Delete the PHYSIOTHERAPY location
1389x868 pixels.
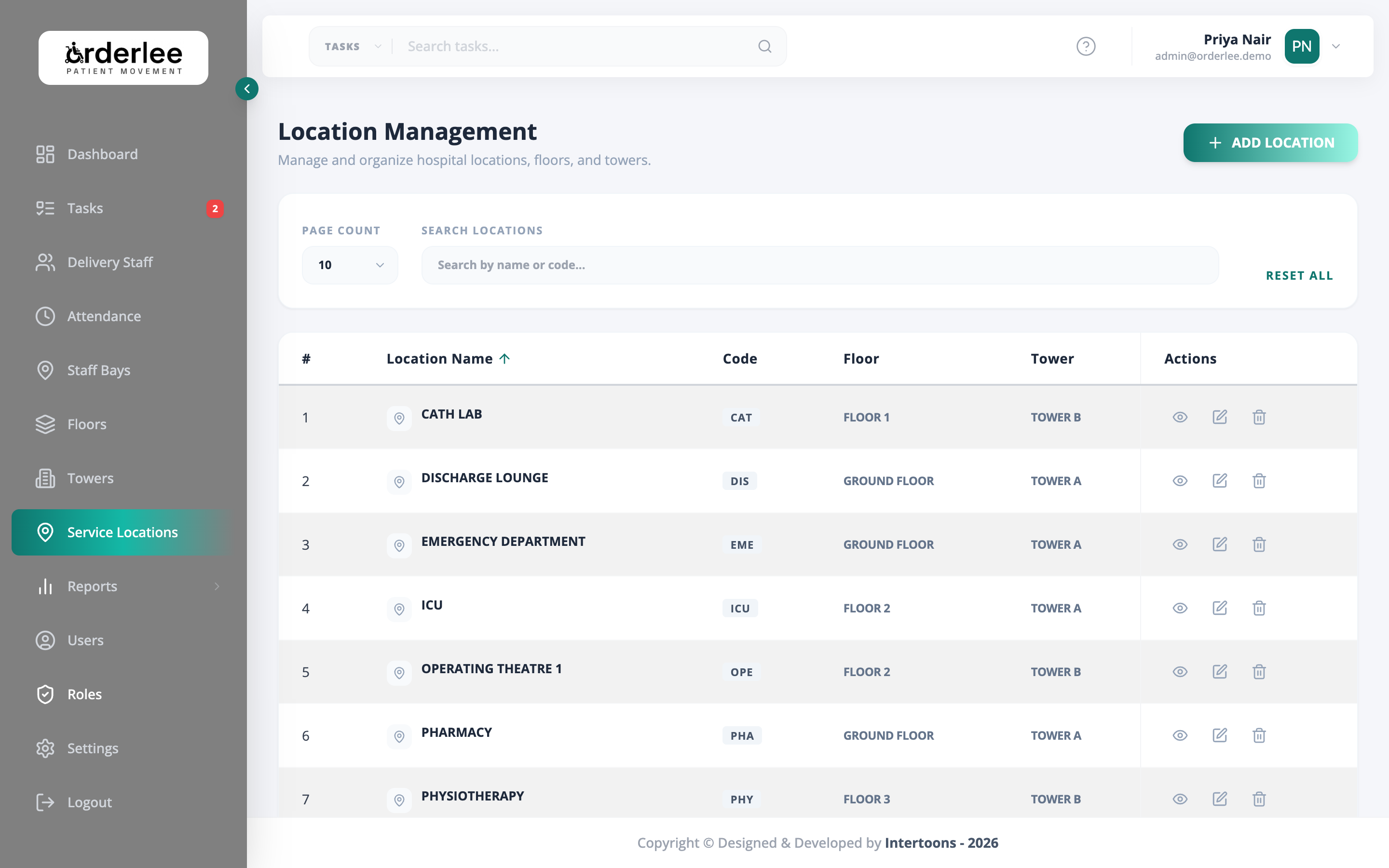(1259, 799)
